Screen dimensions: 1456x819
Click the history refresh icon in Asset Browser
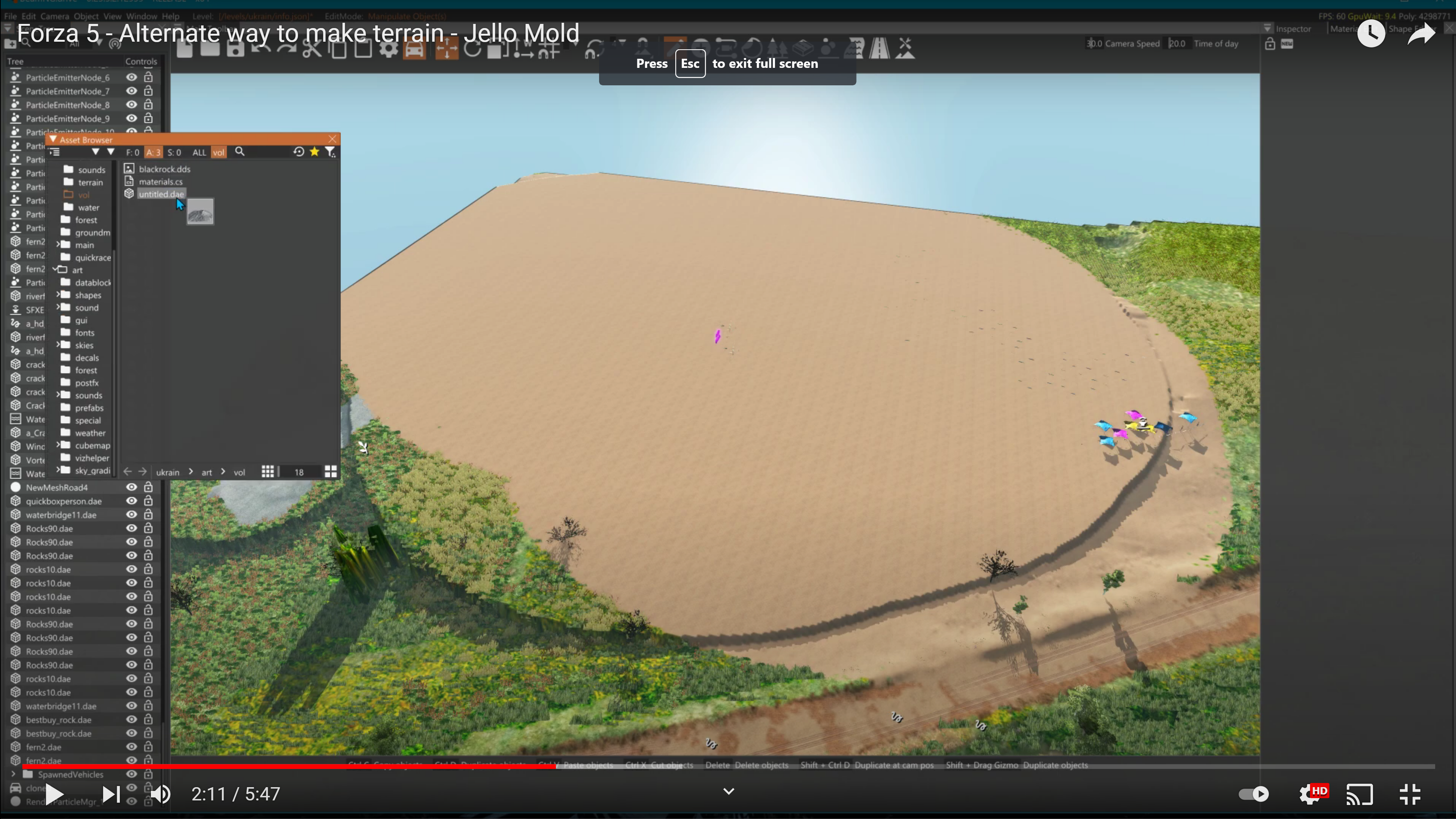click(298, 152)
